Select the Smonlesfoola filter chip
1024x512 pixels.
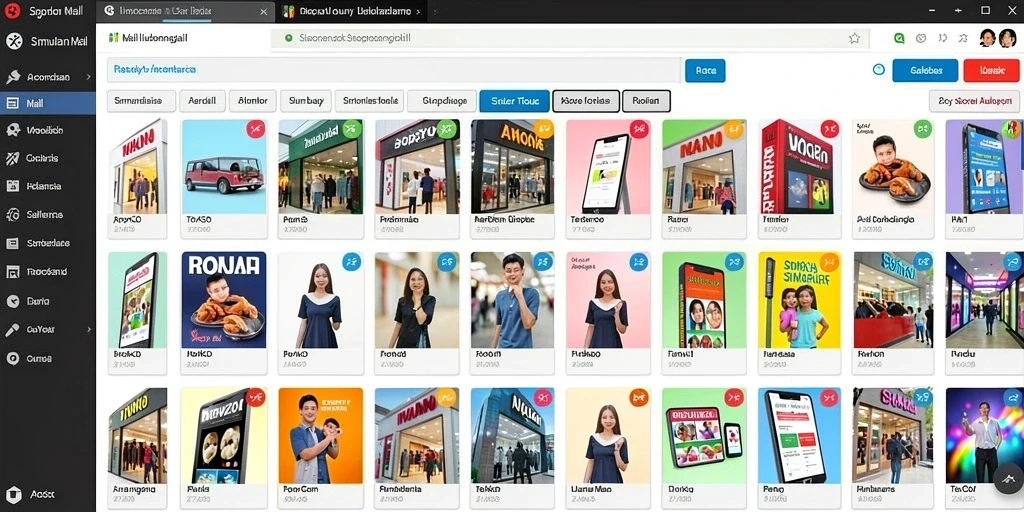tap(370, 101)
